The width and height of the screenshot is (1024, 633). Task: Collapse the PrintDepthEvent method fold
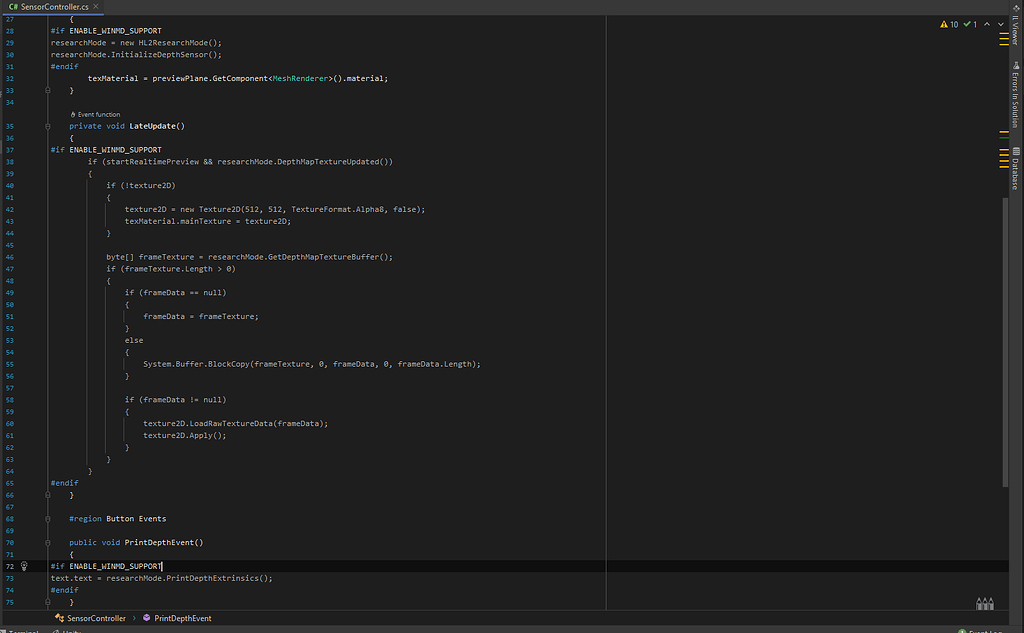46,542
